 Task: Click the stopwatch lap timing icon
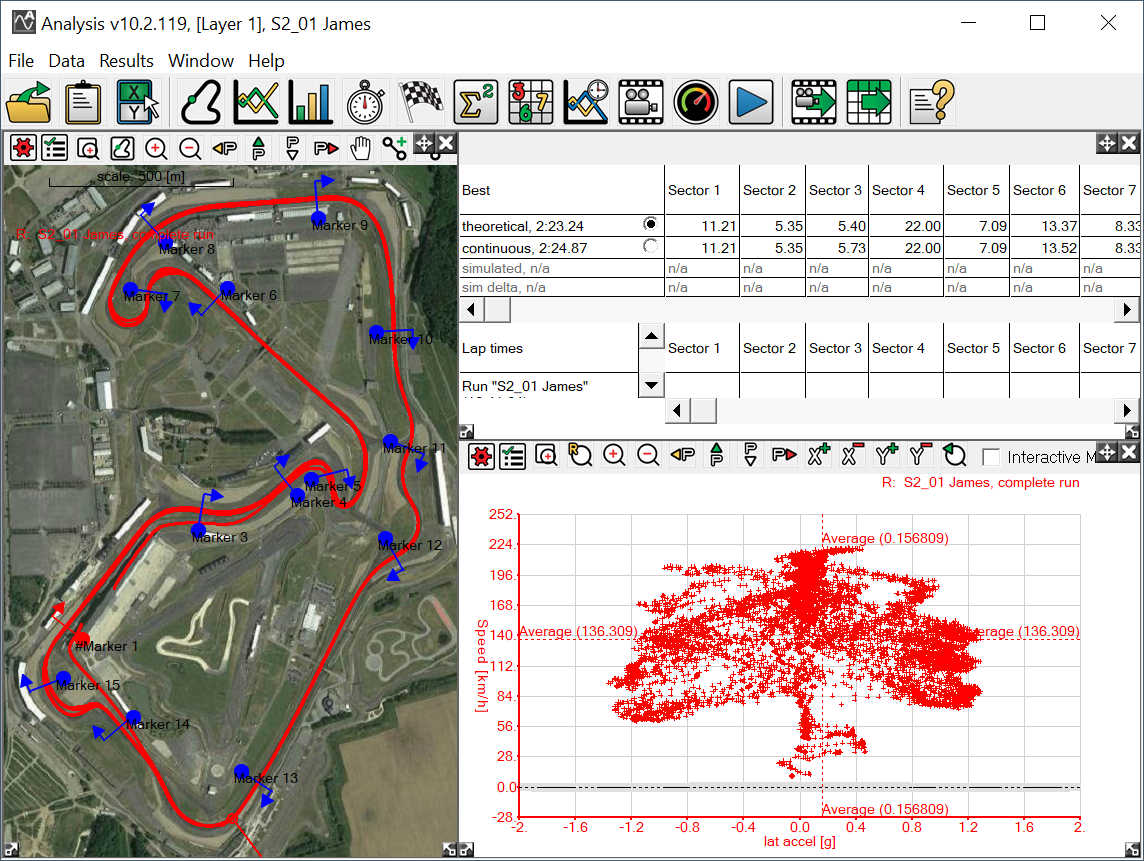pyautogui.click(x=365, y=102)
